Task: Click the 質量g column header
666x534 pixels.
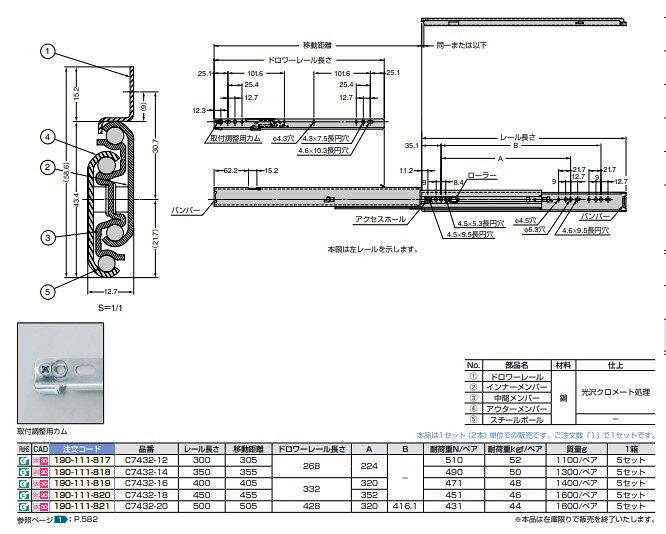Action: 576,449
